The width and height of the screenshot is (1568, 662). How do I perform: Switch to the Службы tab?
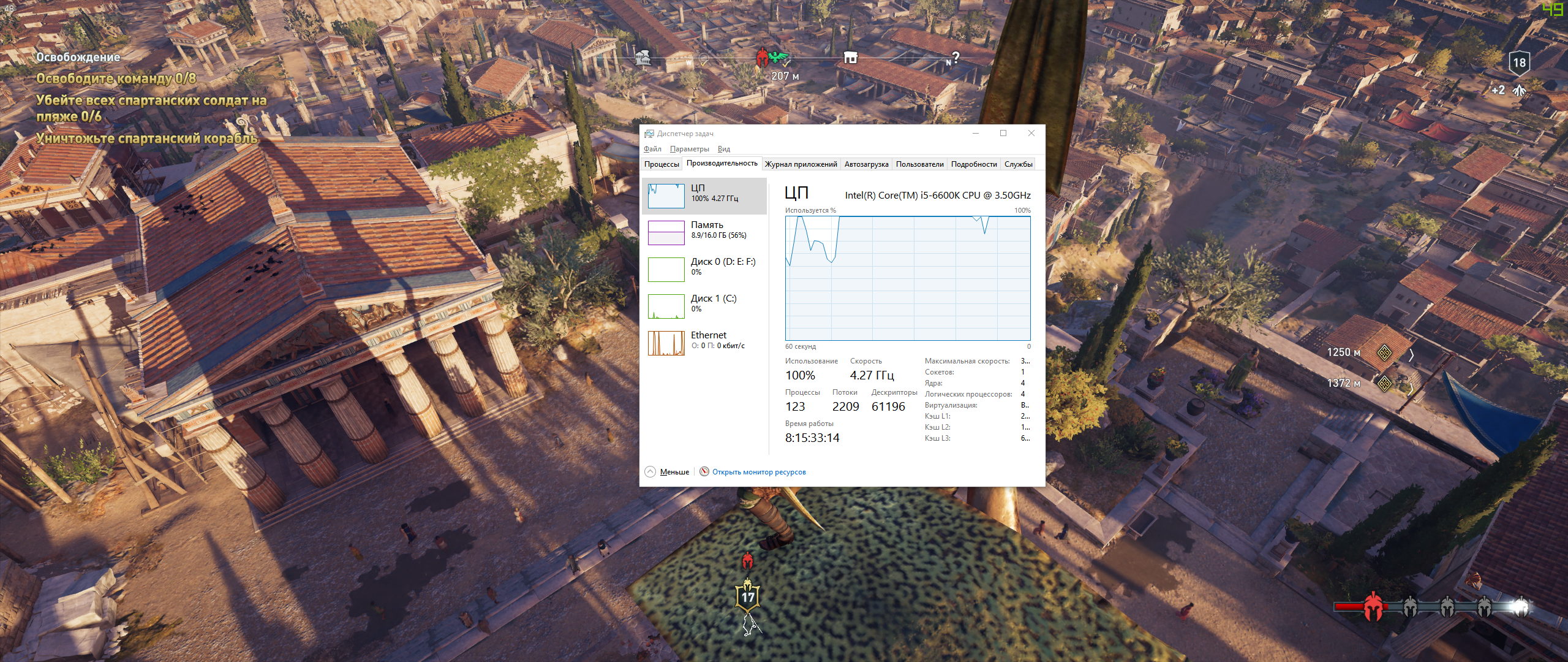1018,164
